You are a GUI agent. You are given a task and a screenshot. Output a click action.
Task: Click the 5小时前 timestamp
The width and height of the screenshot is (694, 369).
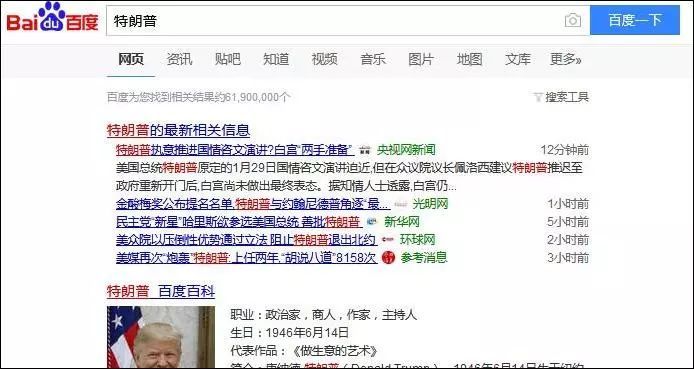click(568, 222)
